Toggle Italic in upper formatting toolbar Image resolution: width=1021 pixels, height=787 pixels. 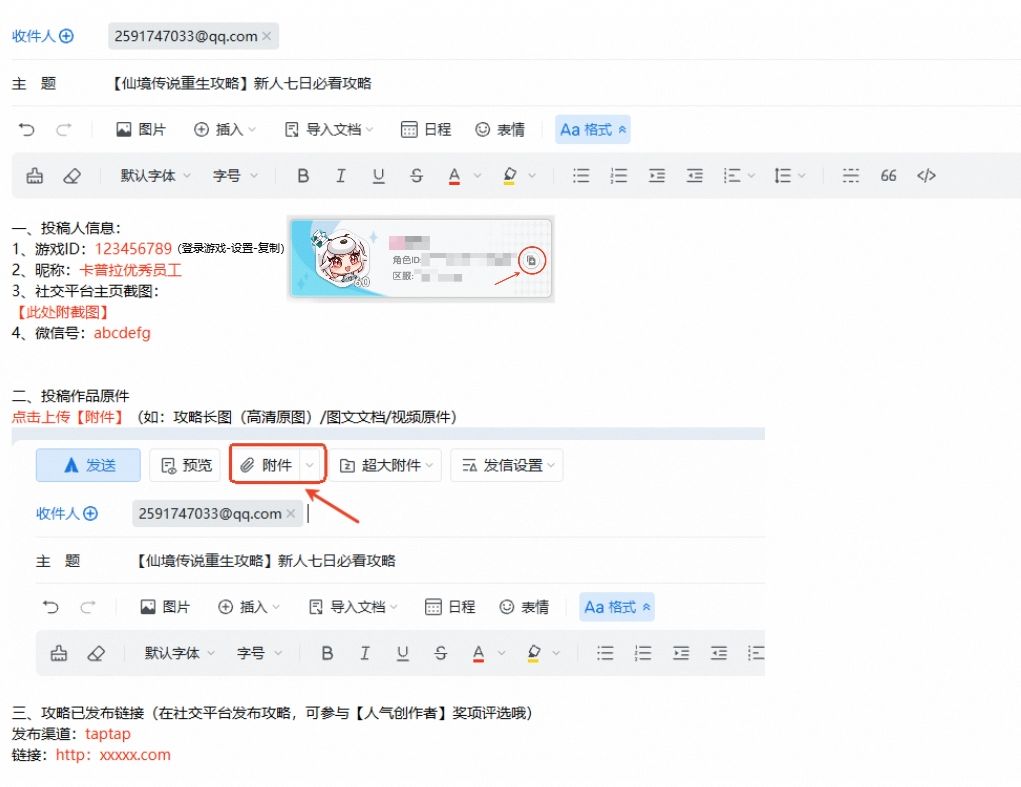(340, 176)
